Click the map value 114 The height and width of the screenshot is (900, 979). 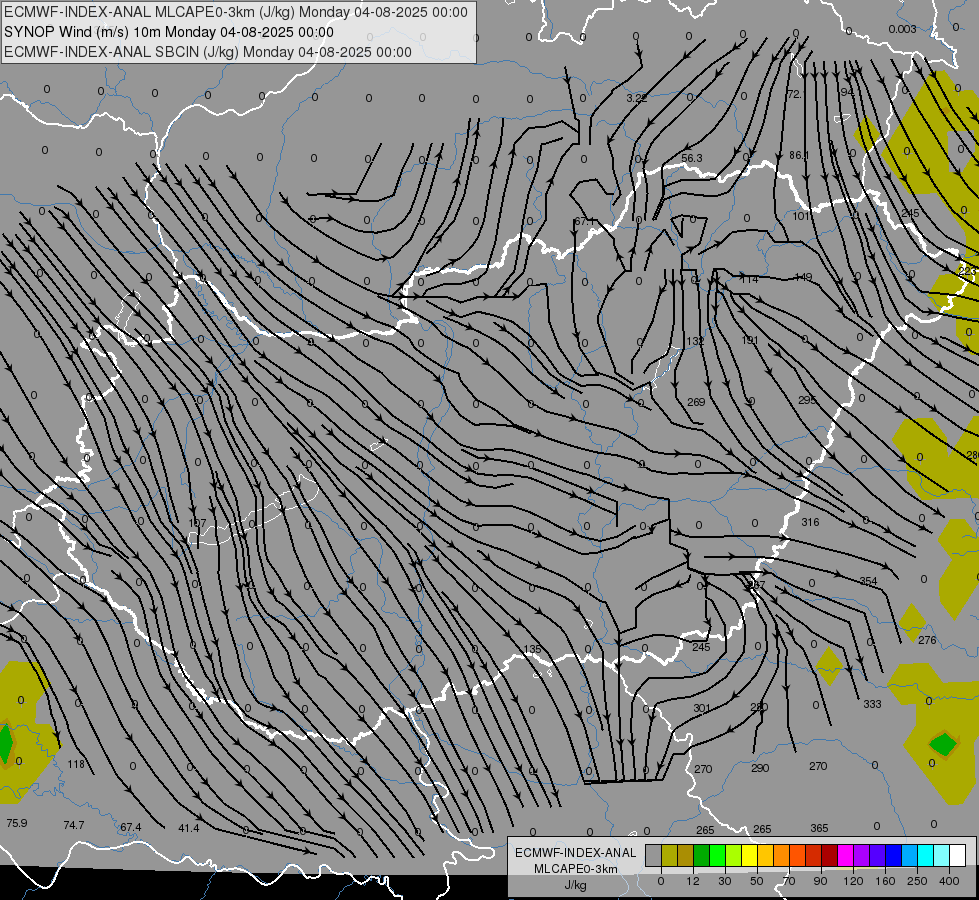[749, 279]
